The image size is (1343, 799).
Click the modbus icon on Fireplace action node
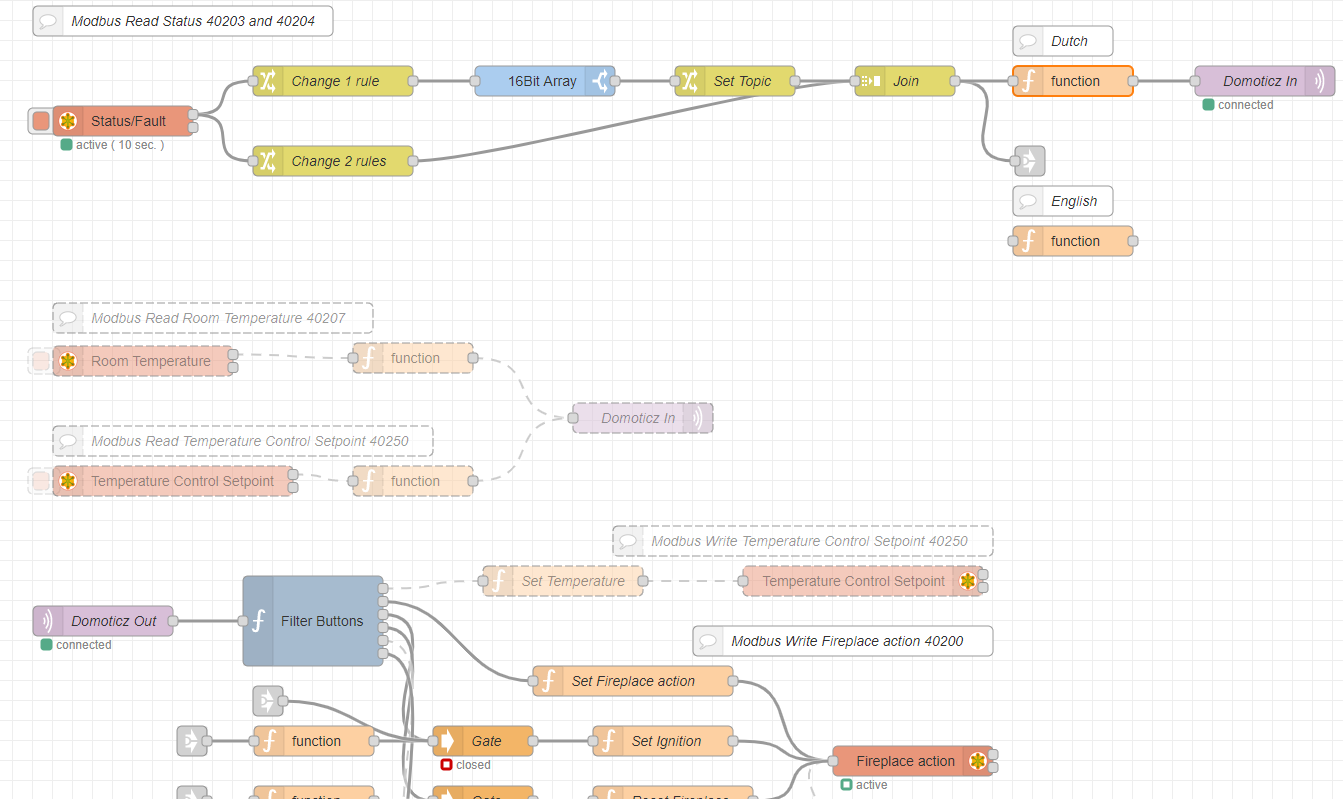click(977, 761)
